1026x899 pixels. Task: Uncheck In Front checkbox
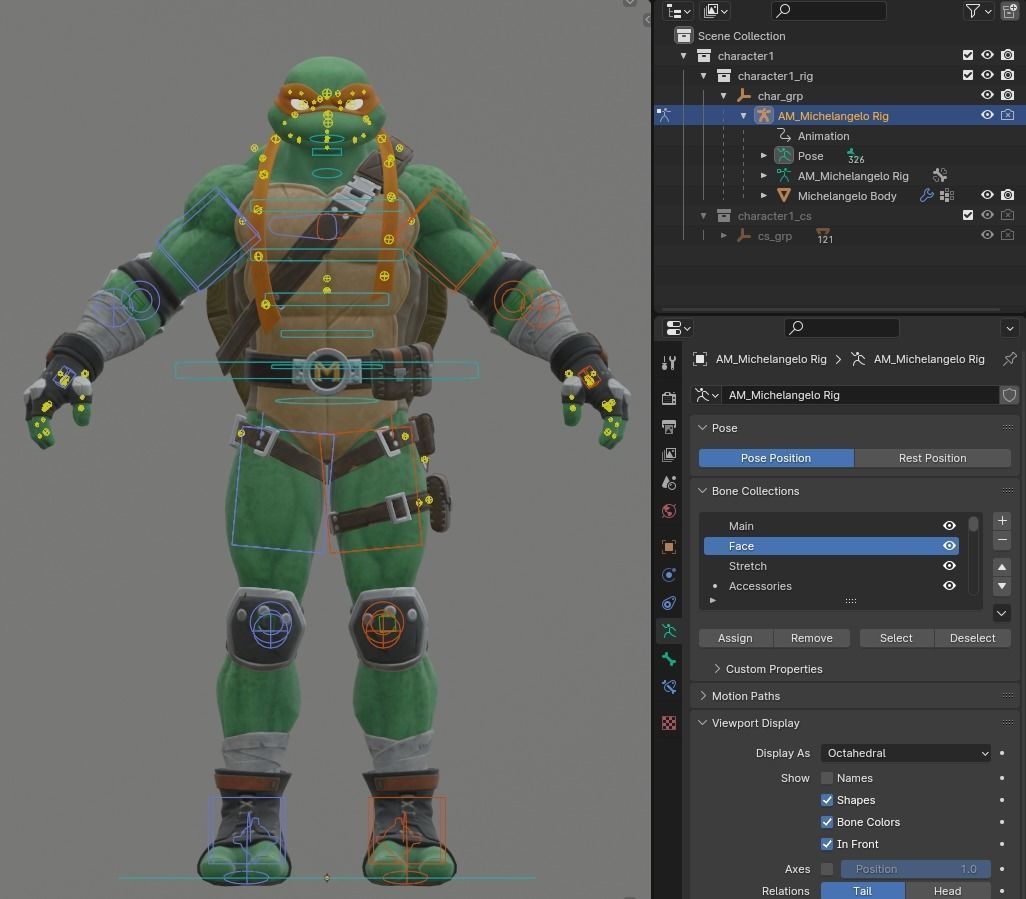click(827, 844)
